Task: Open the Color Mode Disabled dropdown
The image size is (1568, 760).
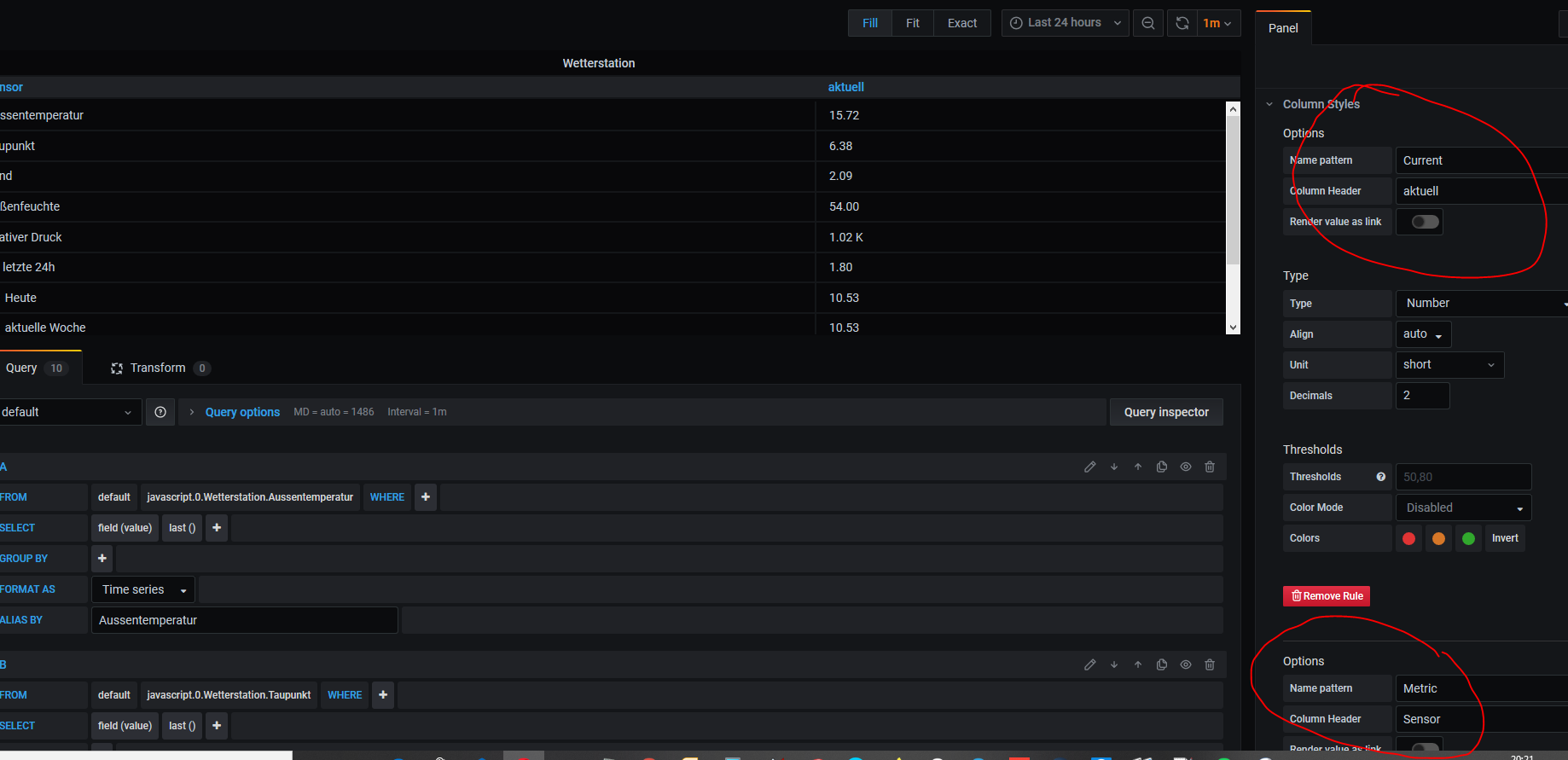Action: point(1463,508)
